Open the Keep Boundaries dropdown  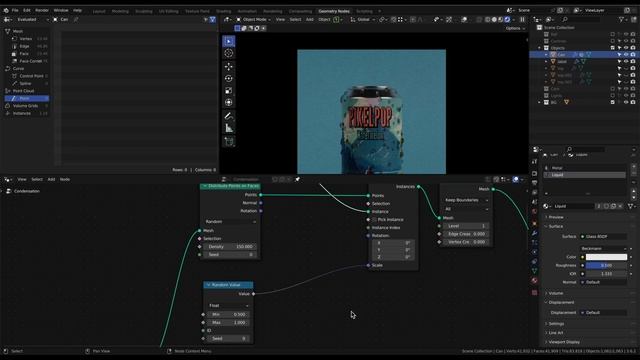click(x=466, y=200)
